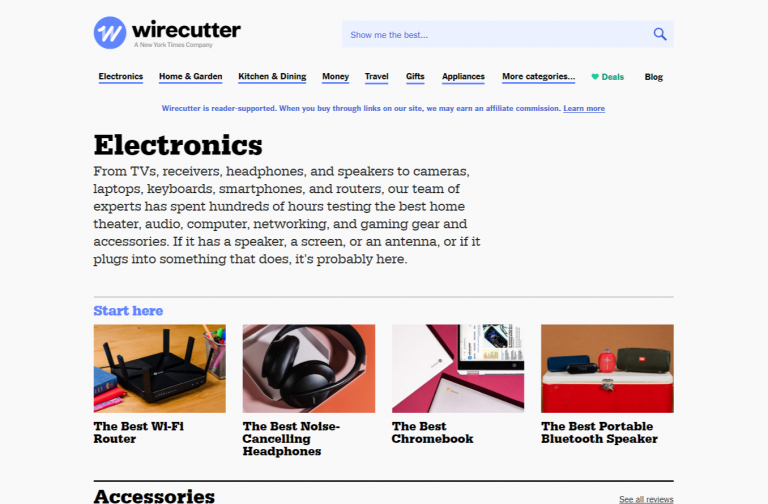Image resolution: width=768 pixels, height=504 pixels.
Task: Open the Gifts category
Action: click(x=415, y=76)
